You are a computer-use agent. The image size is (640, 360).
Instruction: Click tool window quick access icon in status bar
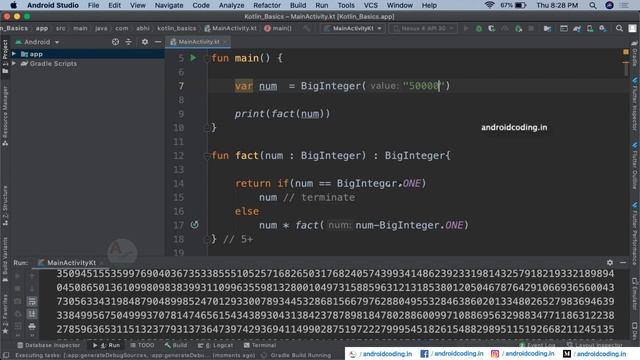click(6, 356)
